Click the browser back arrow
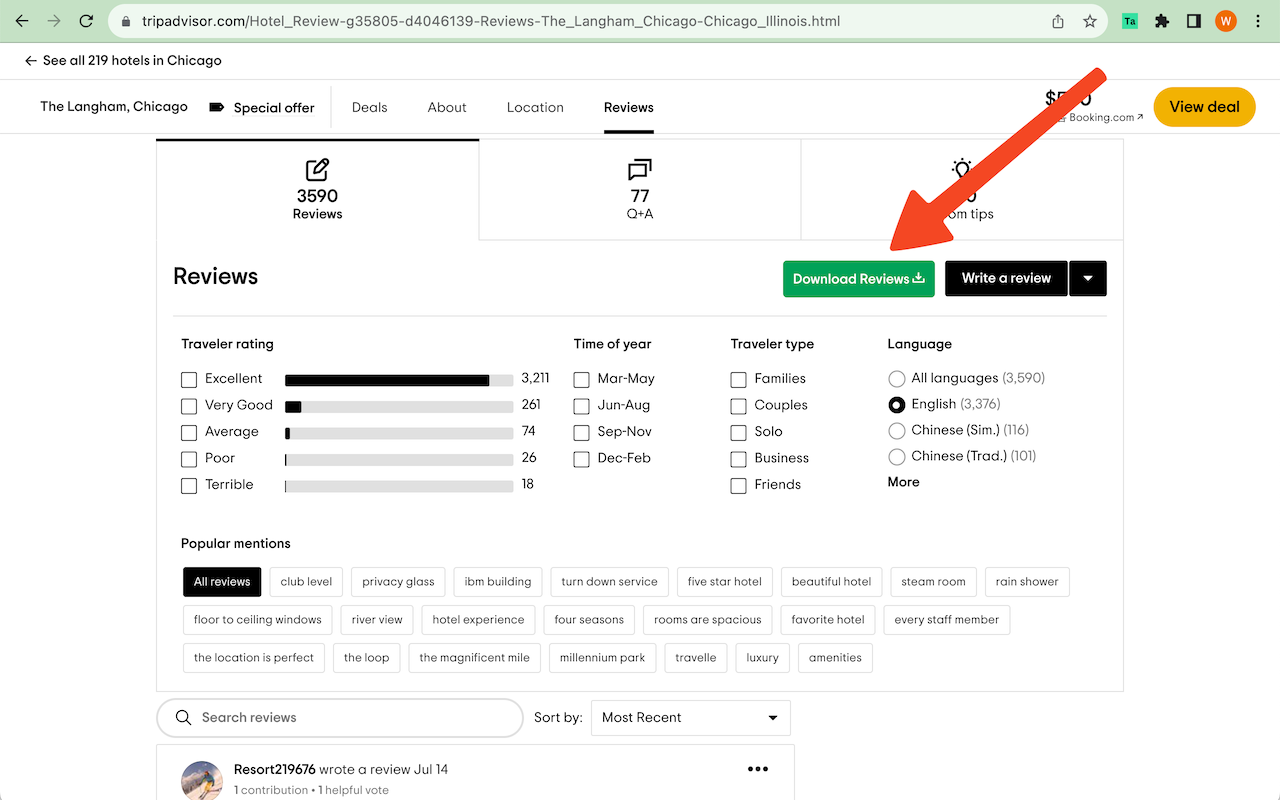Image resolution: width=1280 pixels, height=800 pixels. coord(22,21)
